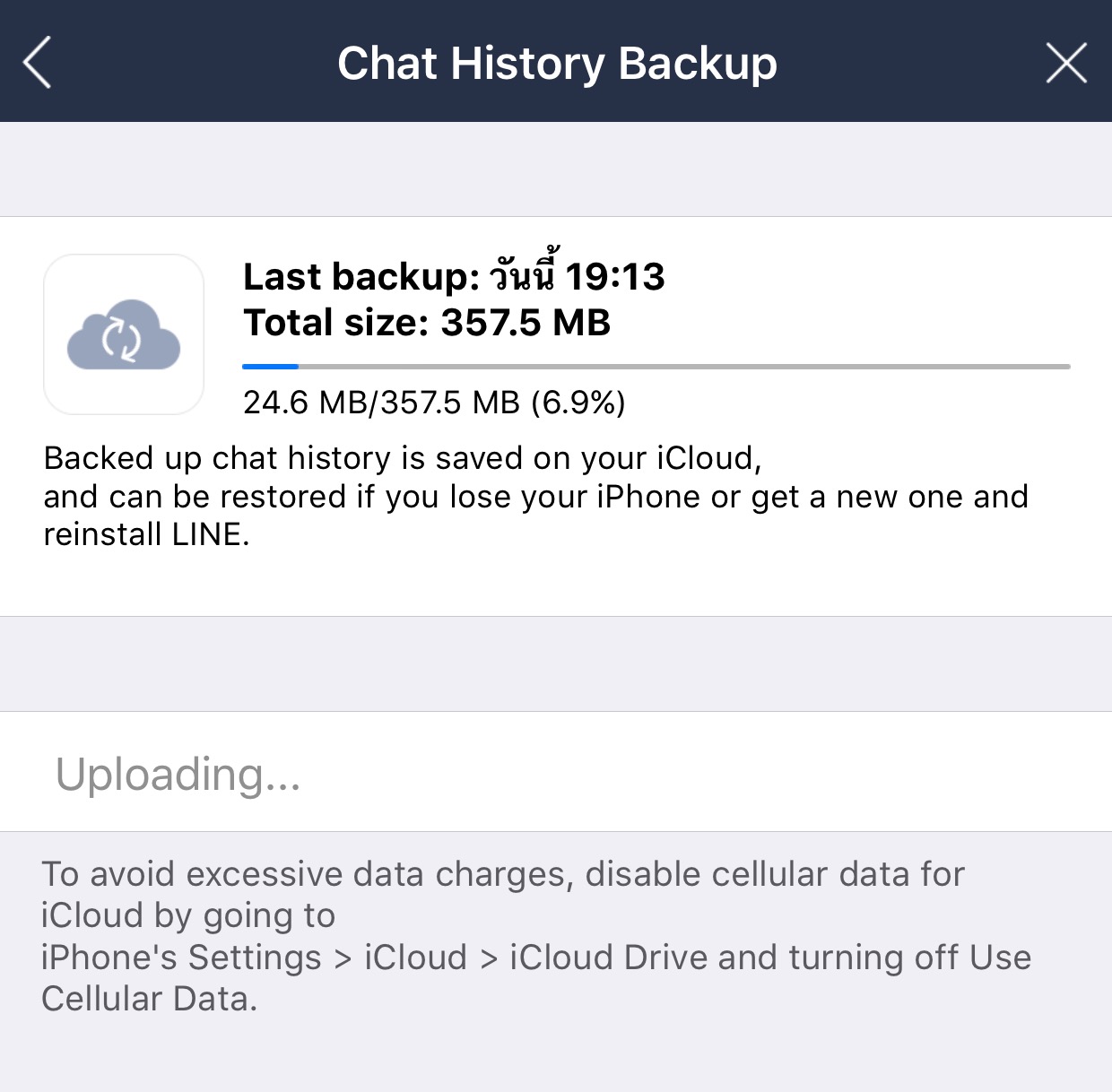Tap the 24.6 MB/357.5 MB upload amount
Viewport: 1112px width, 1092px height.
pos(381,403)
